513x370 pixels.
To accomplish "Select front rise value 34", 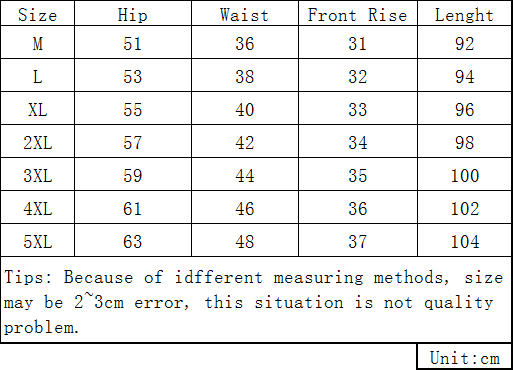I will tap(358, 142).
